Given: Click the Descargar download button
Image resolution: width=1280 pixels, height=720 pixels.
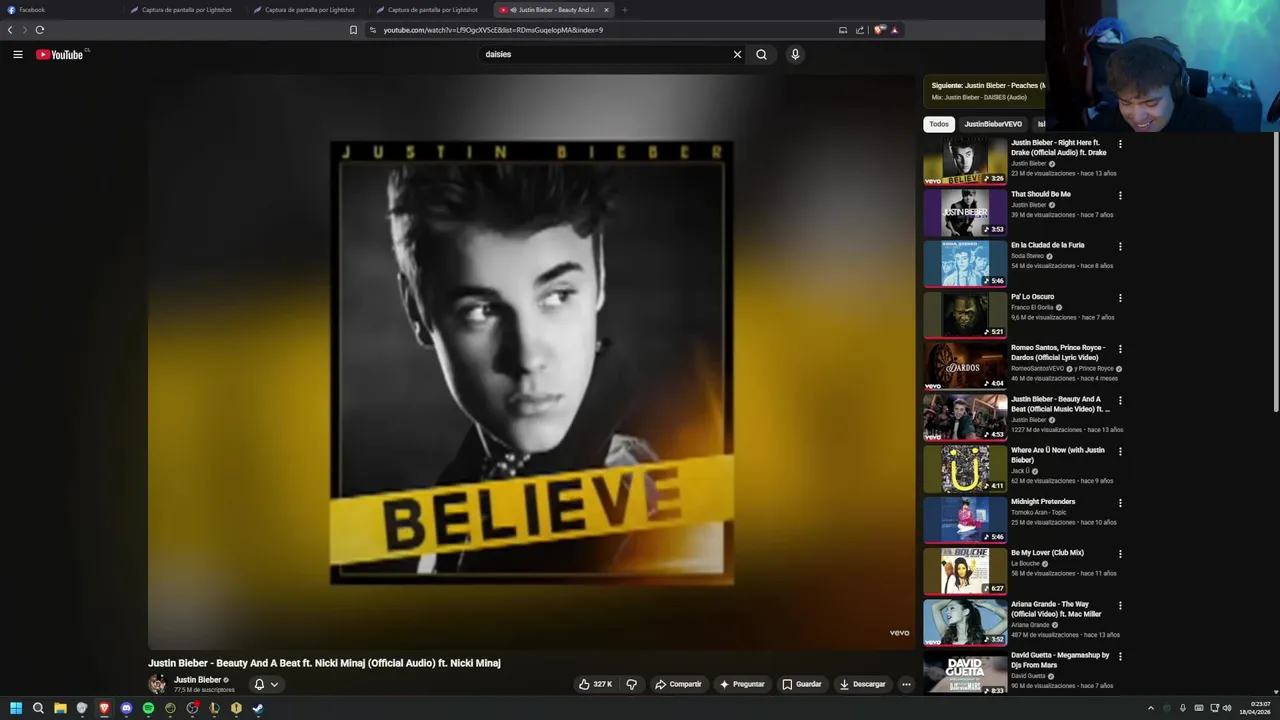Looking at the screenshot, I should pos(862,684).
